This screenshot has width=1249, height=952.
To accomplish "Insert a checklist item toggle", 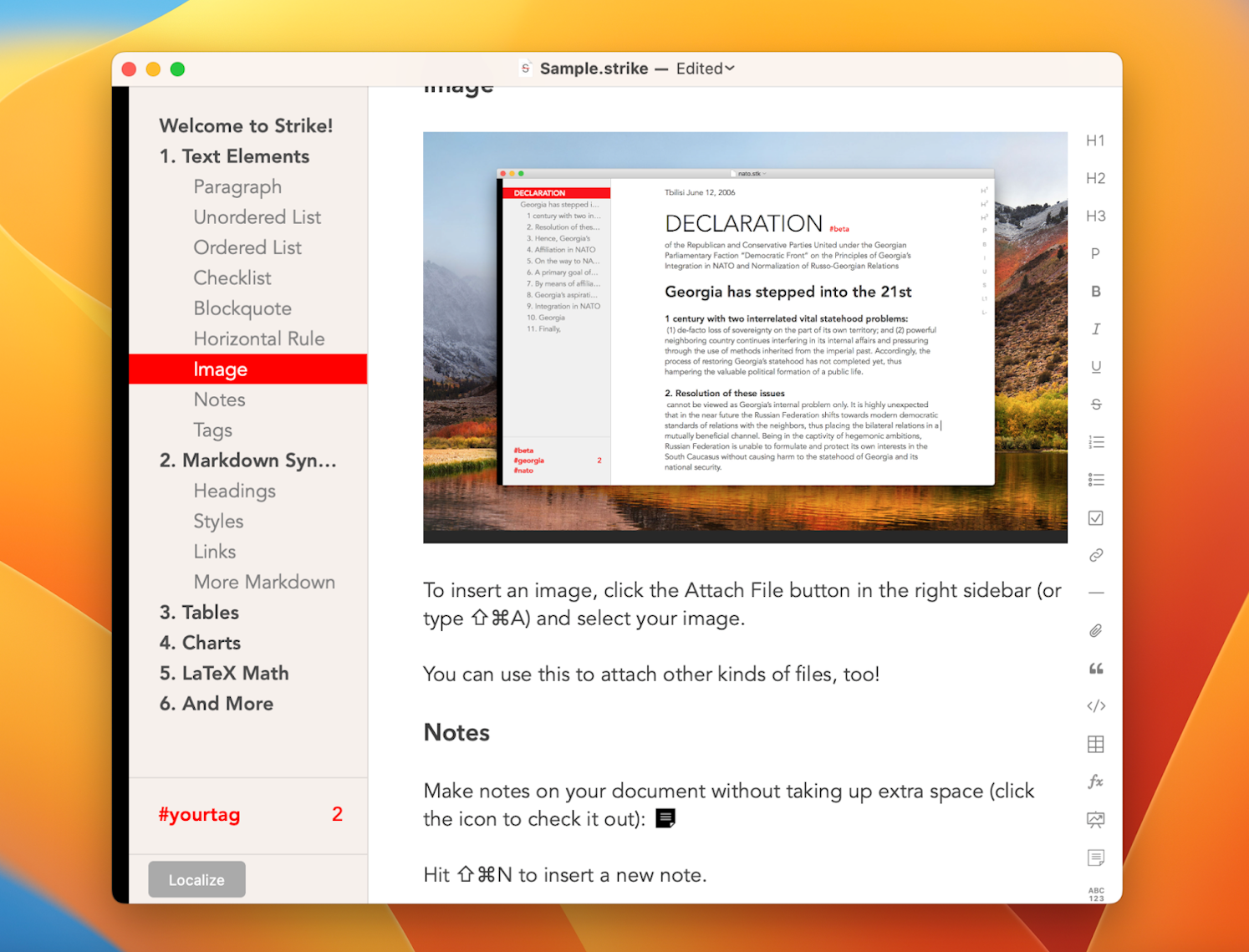I will [x=1095, y=517].
